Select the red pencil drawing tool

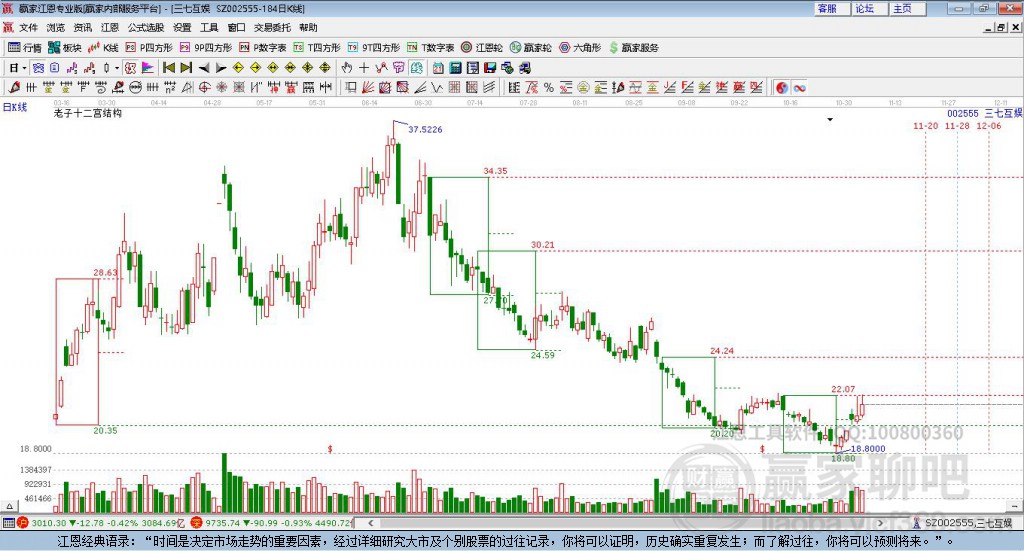click(x=14, y=87)
